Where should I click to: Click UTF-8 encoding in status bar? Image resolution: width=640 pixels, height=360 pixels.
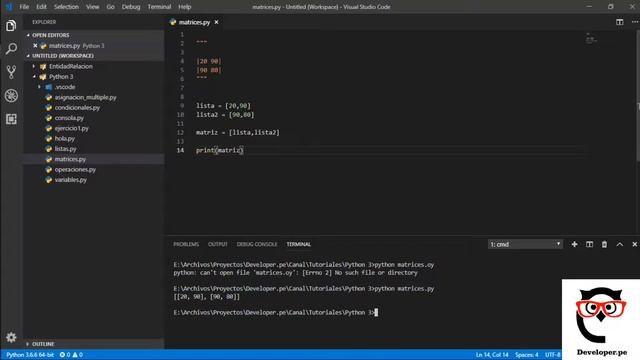pos(553,355)
